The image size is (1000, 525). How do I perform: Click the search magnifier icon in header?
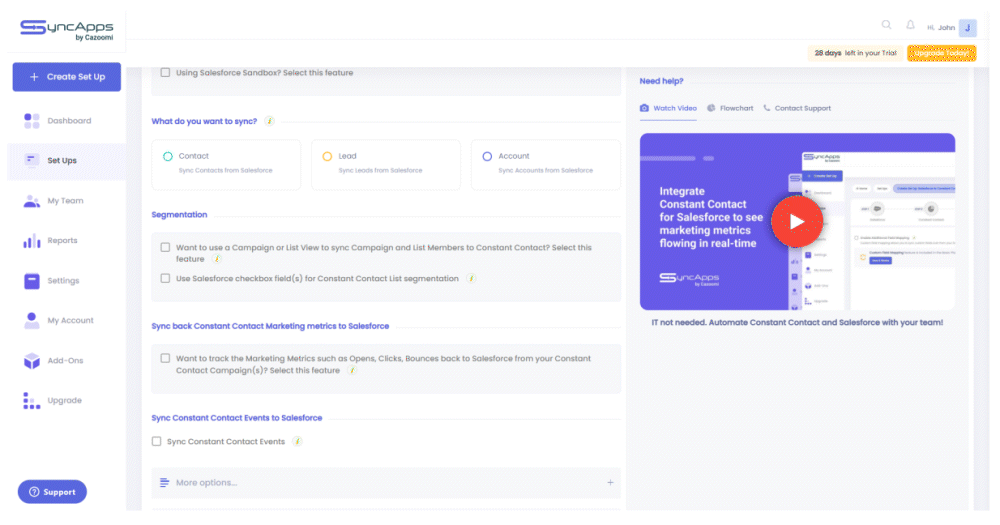(886, 25)
